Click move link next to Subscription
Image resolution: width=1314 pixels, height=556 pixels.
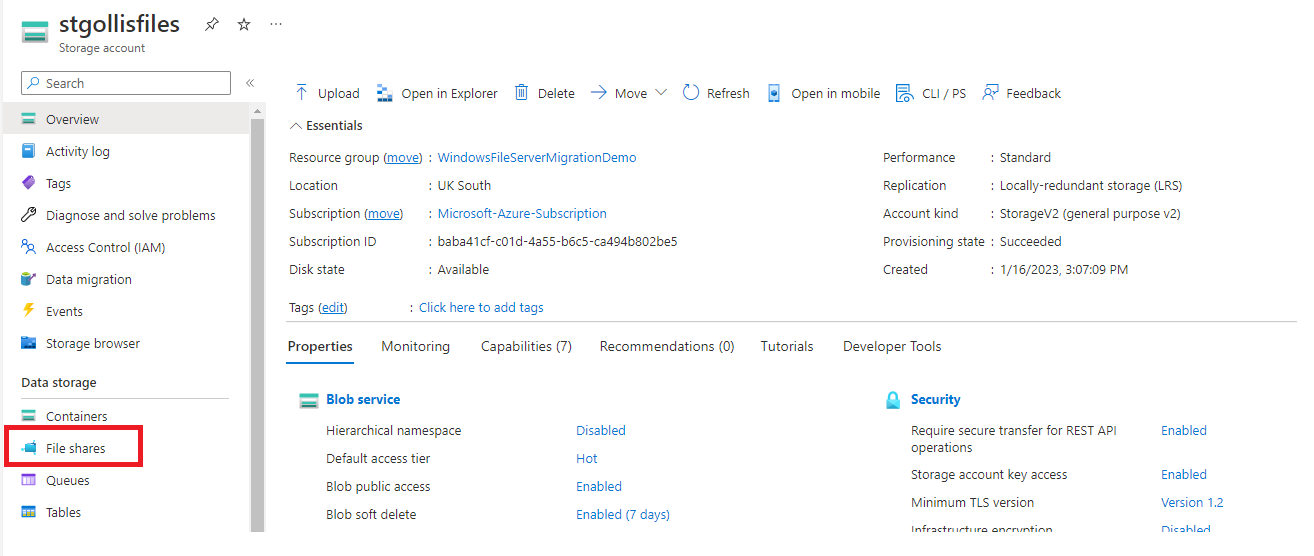384,214
